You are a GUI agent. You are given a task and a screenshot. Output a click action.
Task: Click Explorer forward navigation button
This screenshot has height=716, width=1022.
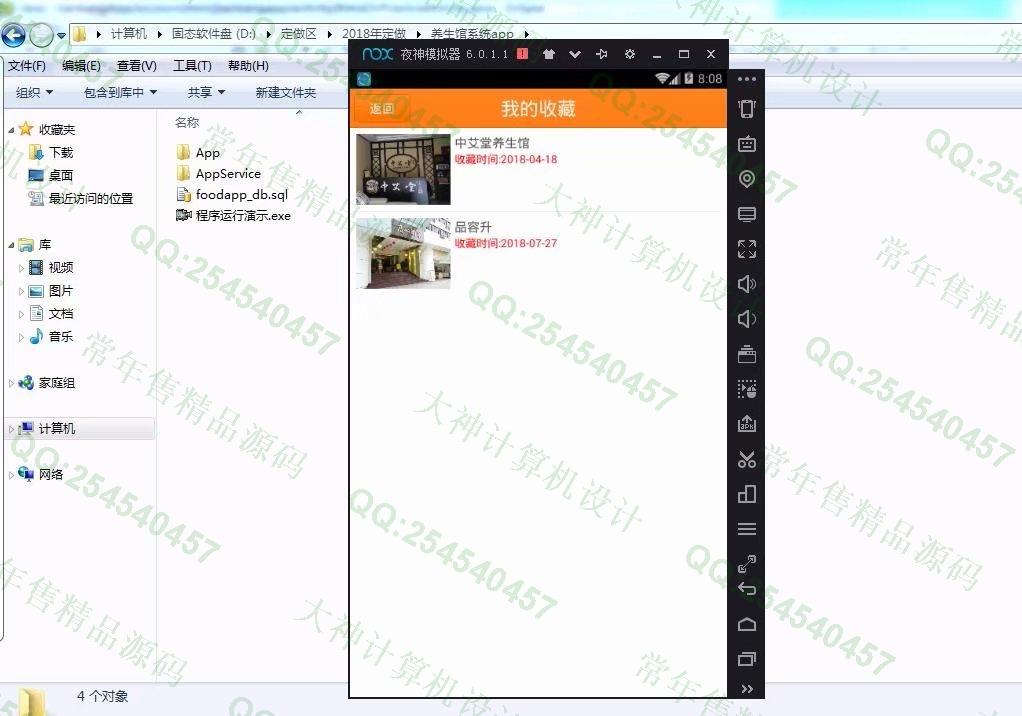[x=41, y=35]
